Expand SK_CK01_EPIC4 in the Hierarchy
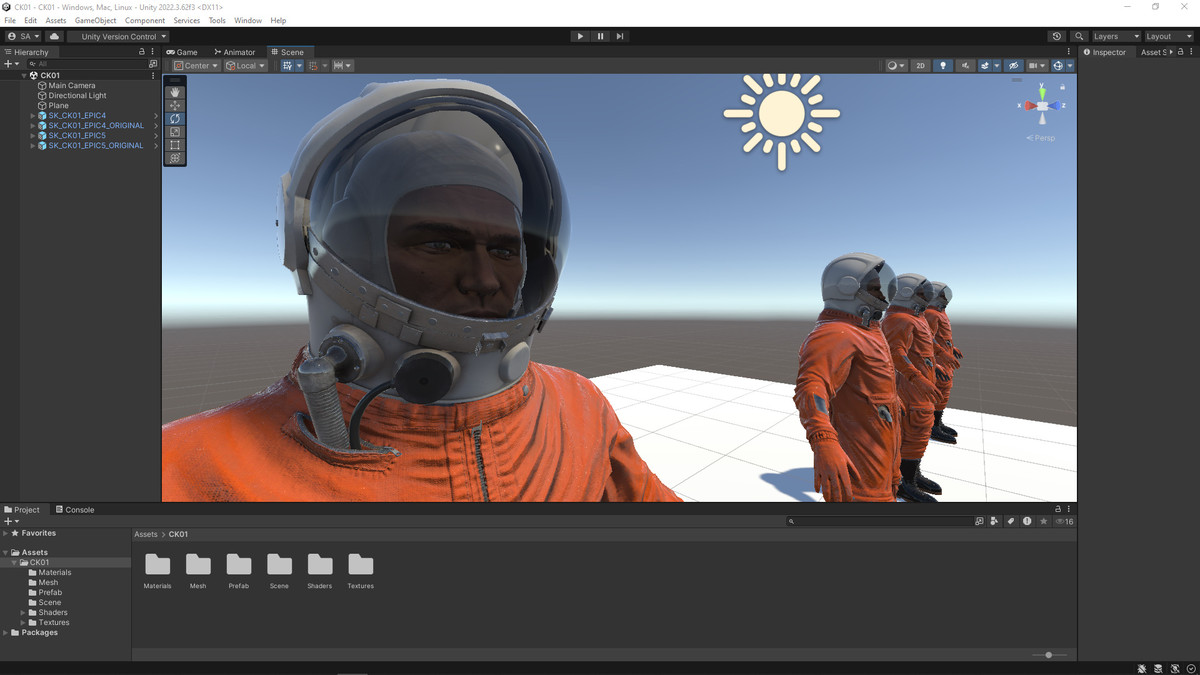 (x=33, y=116)
